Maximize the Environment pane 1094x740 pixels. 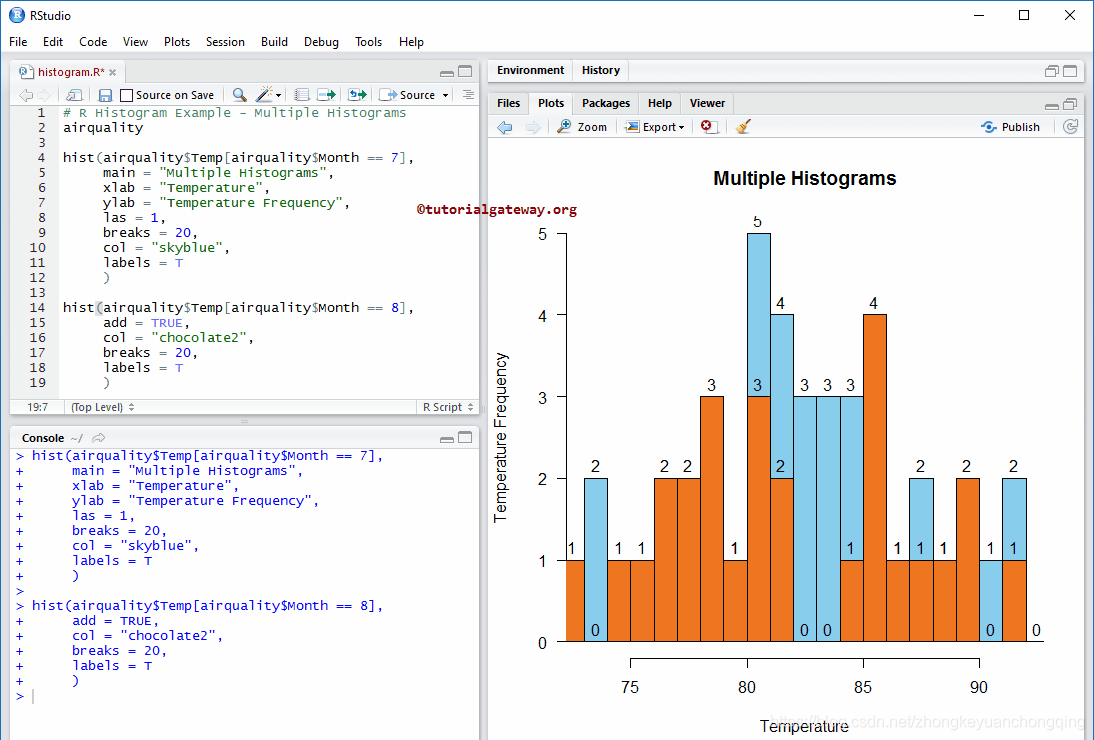click(x=1070, y=70)
